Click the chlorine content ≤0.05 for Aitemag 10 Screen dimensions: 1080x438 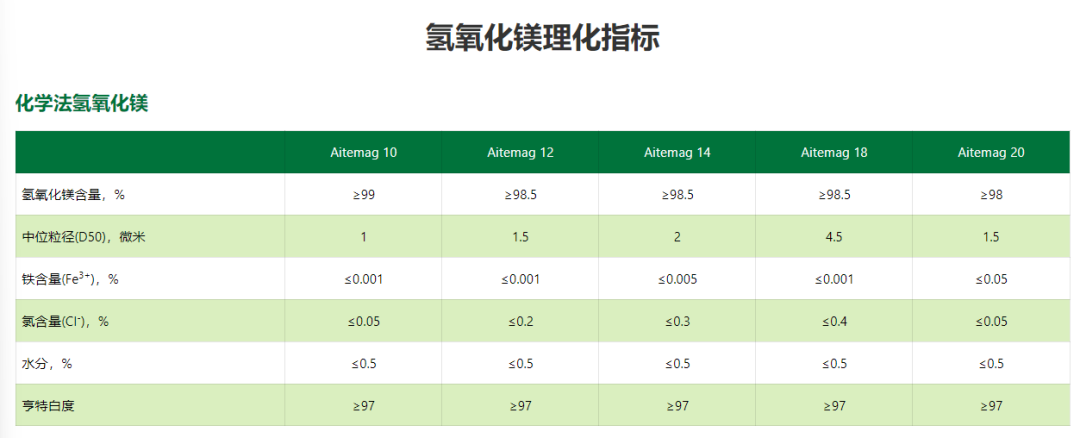point(363,322)
